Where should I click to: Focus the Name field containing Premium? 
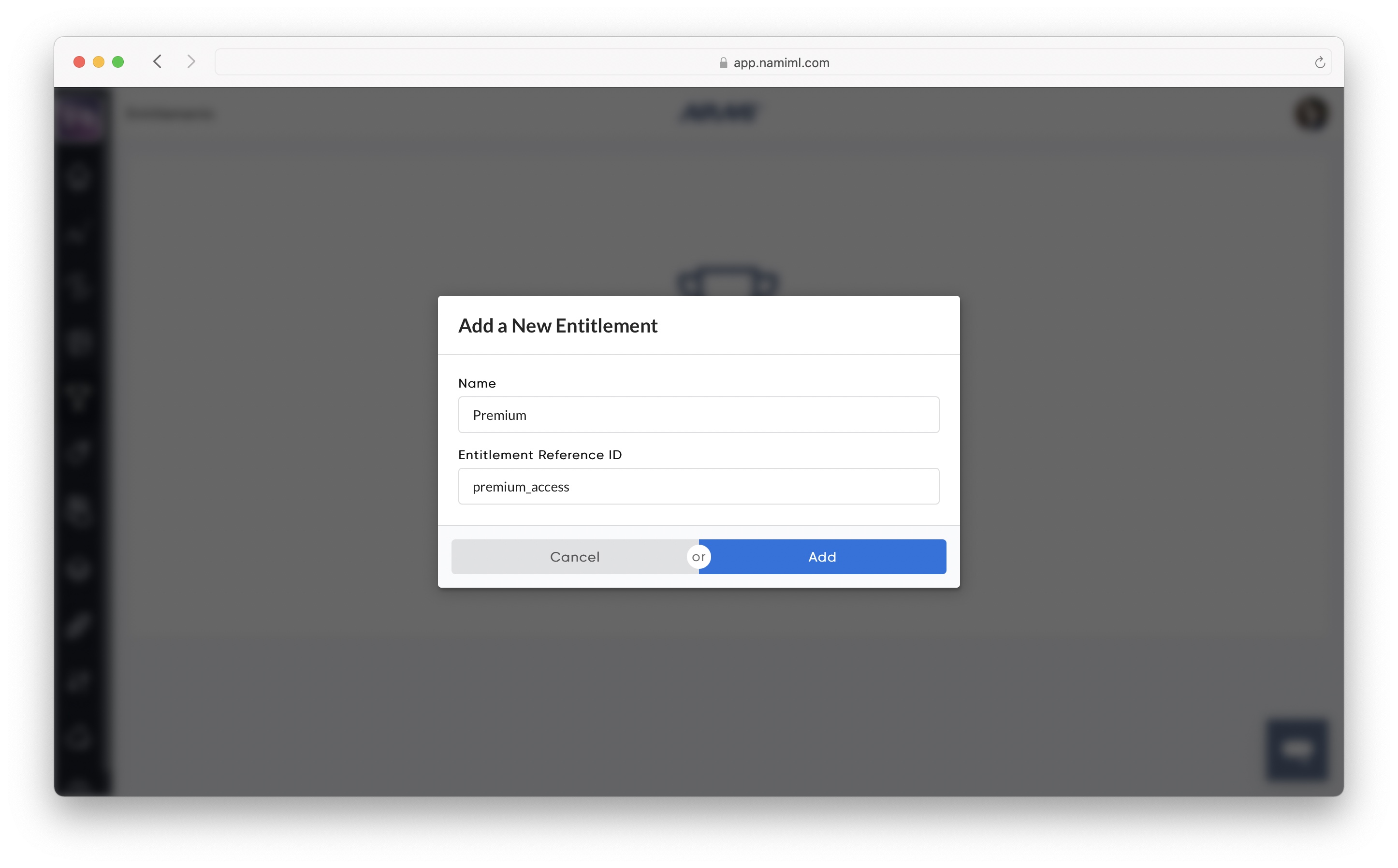pos(698,415)
